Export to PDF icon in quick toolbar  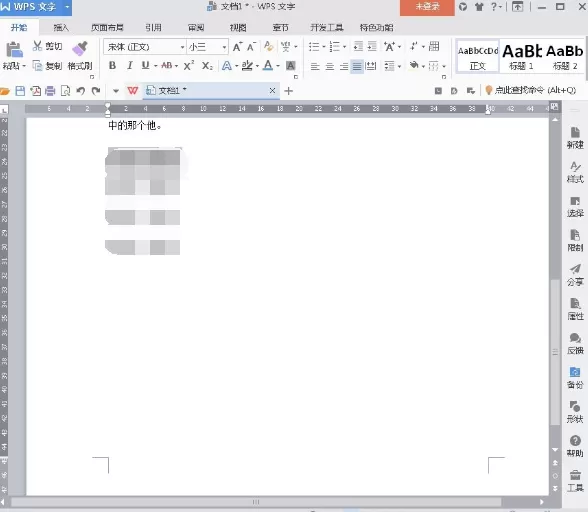coord(36,91)
